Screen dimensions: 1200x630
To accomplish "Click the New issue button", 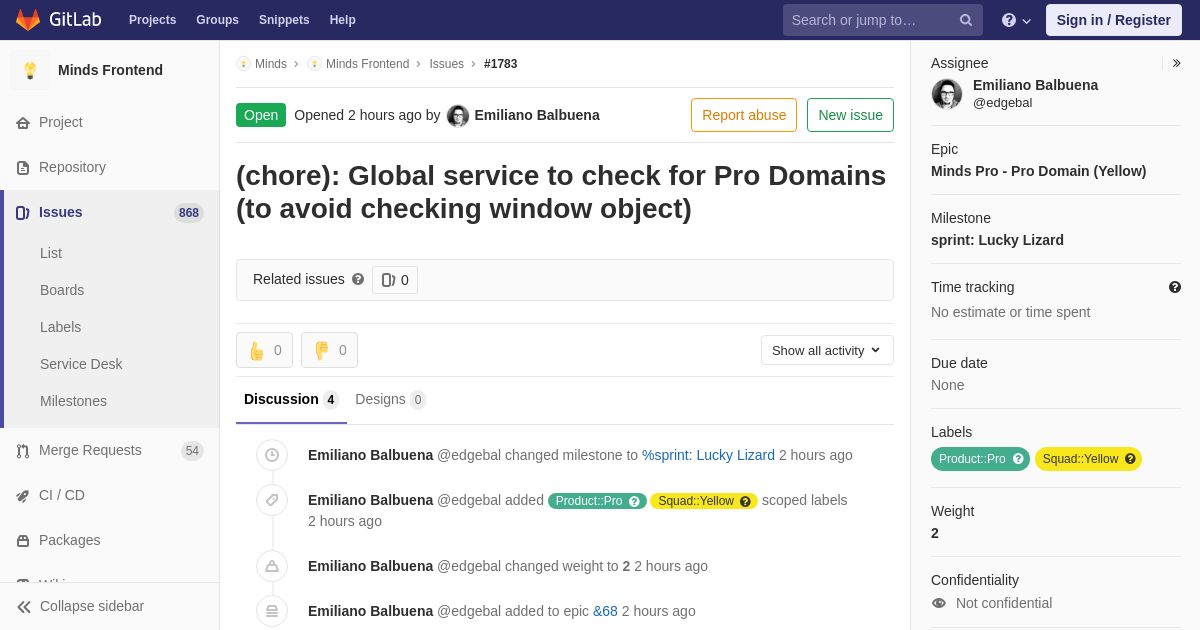I will [850, 115].
